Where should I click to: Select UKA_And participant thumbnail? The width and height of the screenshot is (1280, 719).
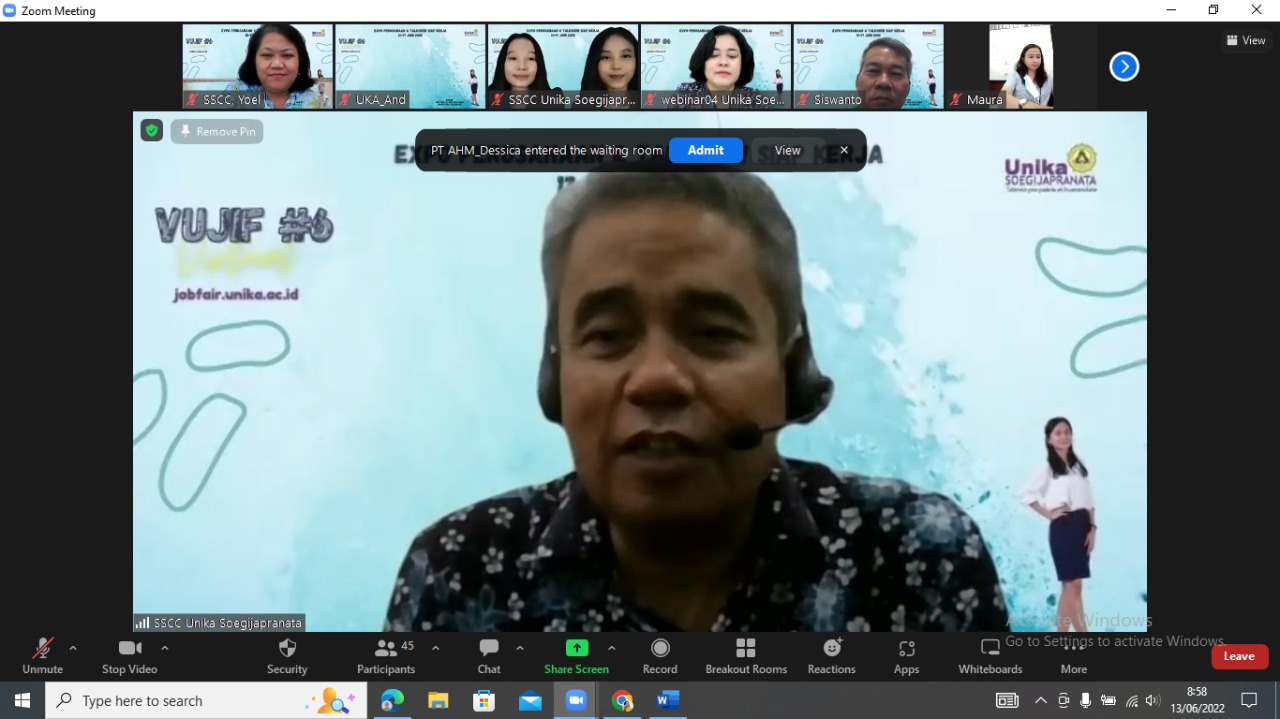coord(410,66)
